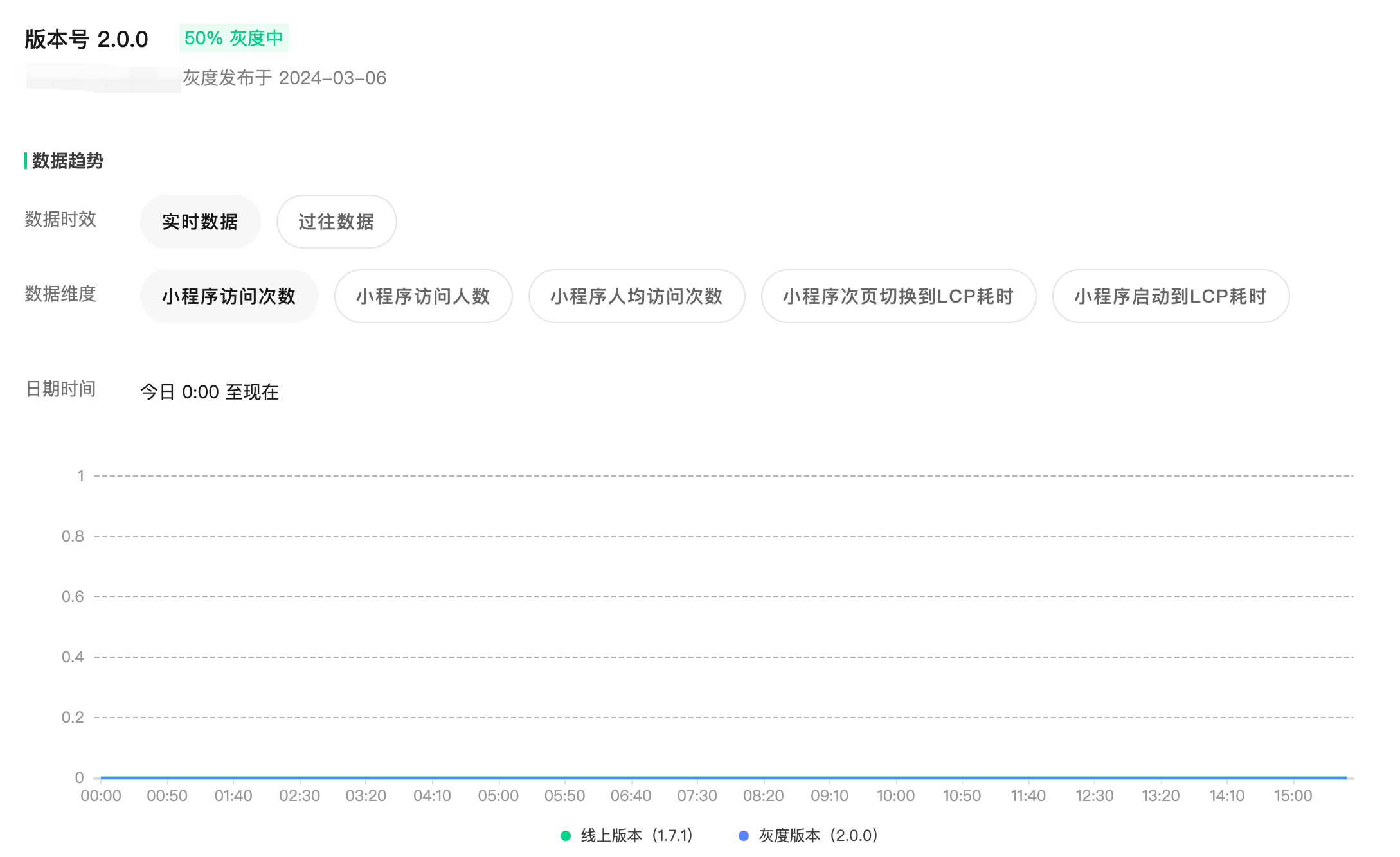Click the 今日 0:00 至现在 date text
This screenshot has width=1400, height=857.
(x=210, y=392)
